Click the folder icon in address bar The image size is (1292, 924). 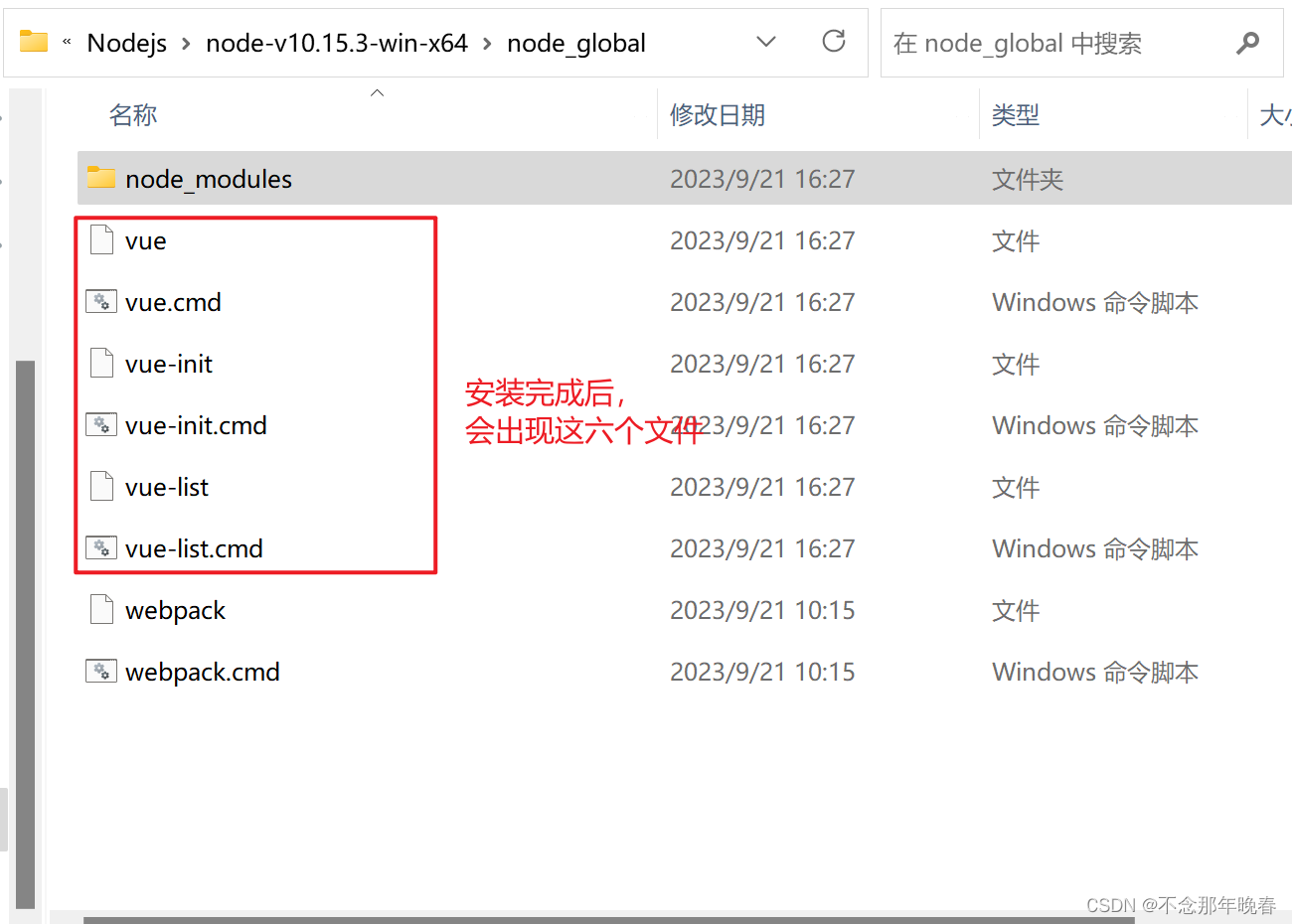tap(34, 42)
